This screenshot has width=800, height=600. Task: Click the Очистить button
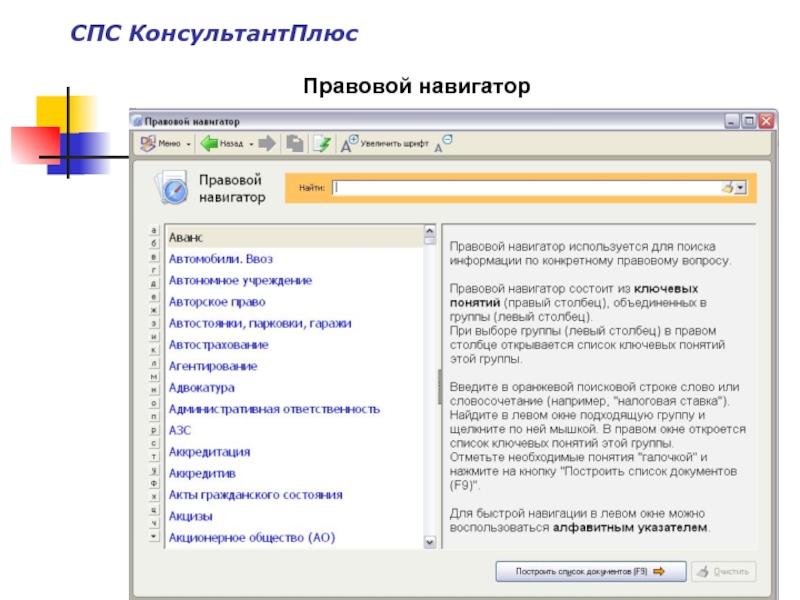click(x=723, y=571)
